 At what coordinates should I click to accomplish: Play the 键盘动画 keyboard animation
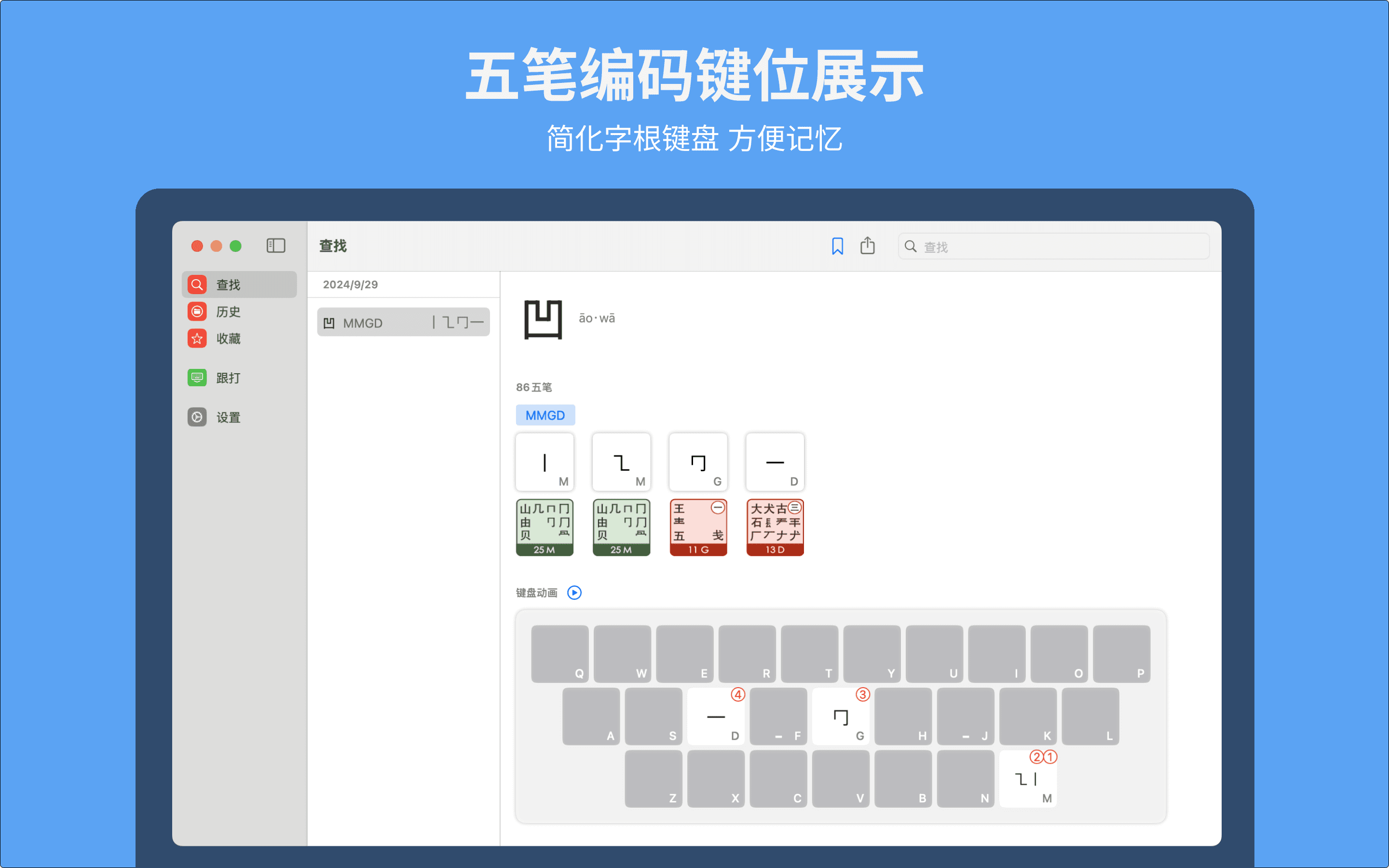click(574, 593)
